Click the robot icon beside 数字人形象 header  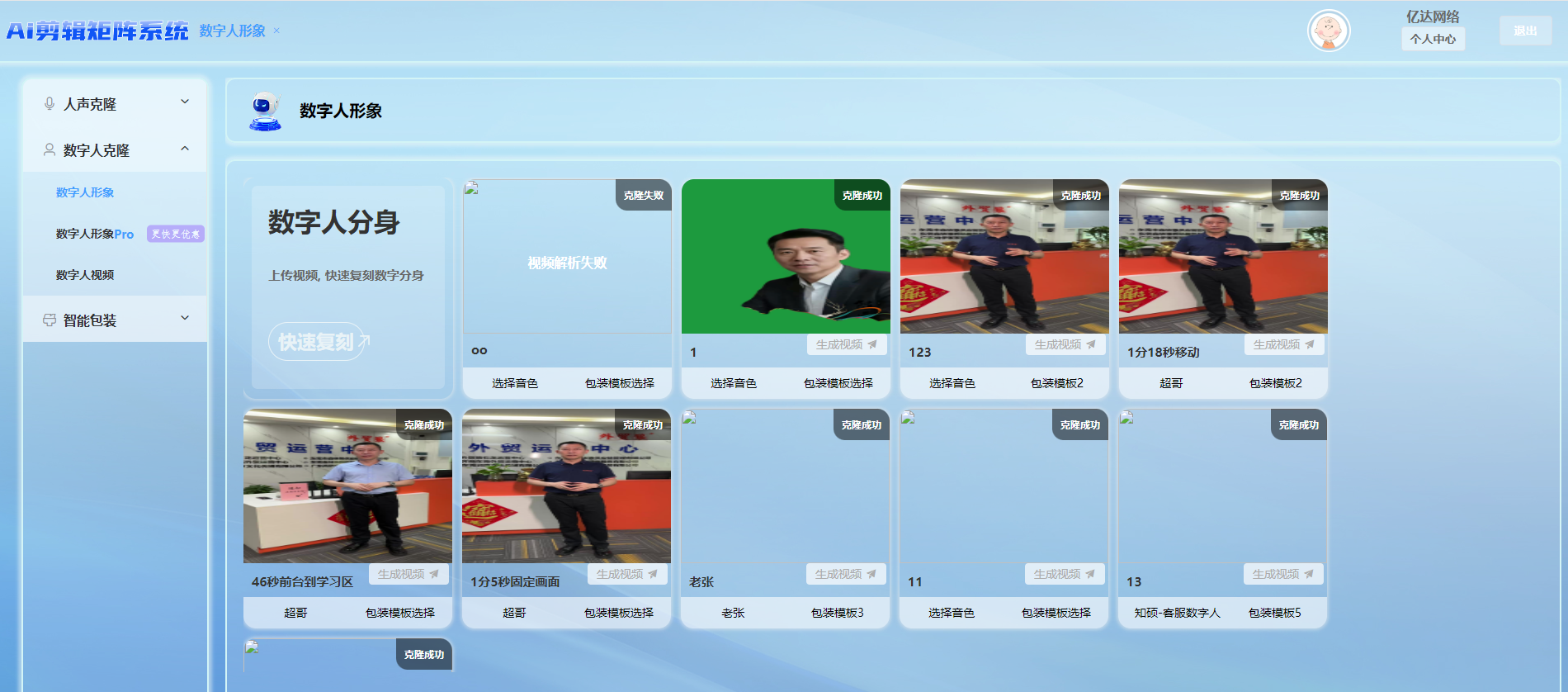[265, 111]
